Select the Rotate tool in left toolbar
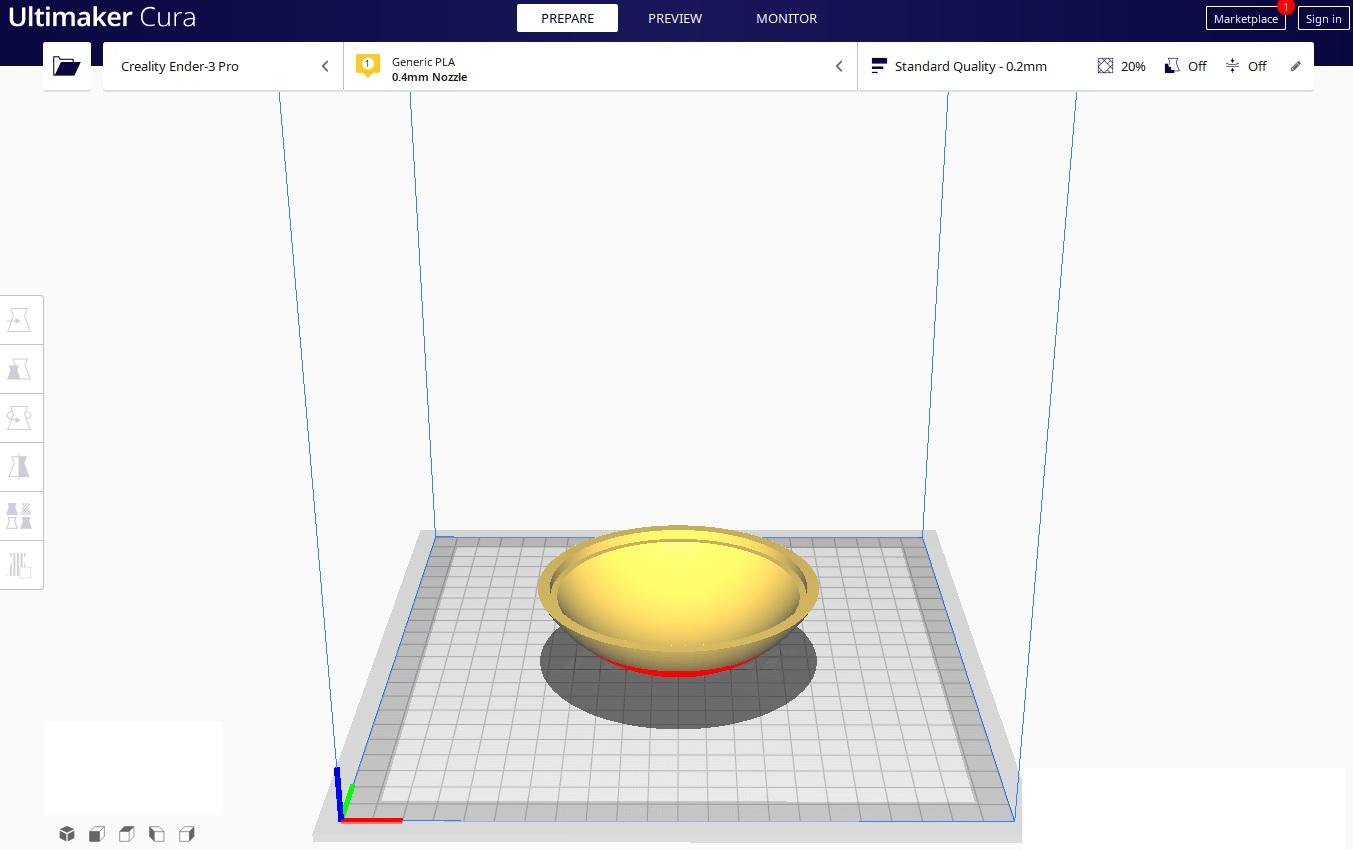The height and width of the screenshot is (850, 1353). pos(20,418)
